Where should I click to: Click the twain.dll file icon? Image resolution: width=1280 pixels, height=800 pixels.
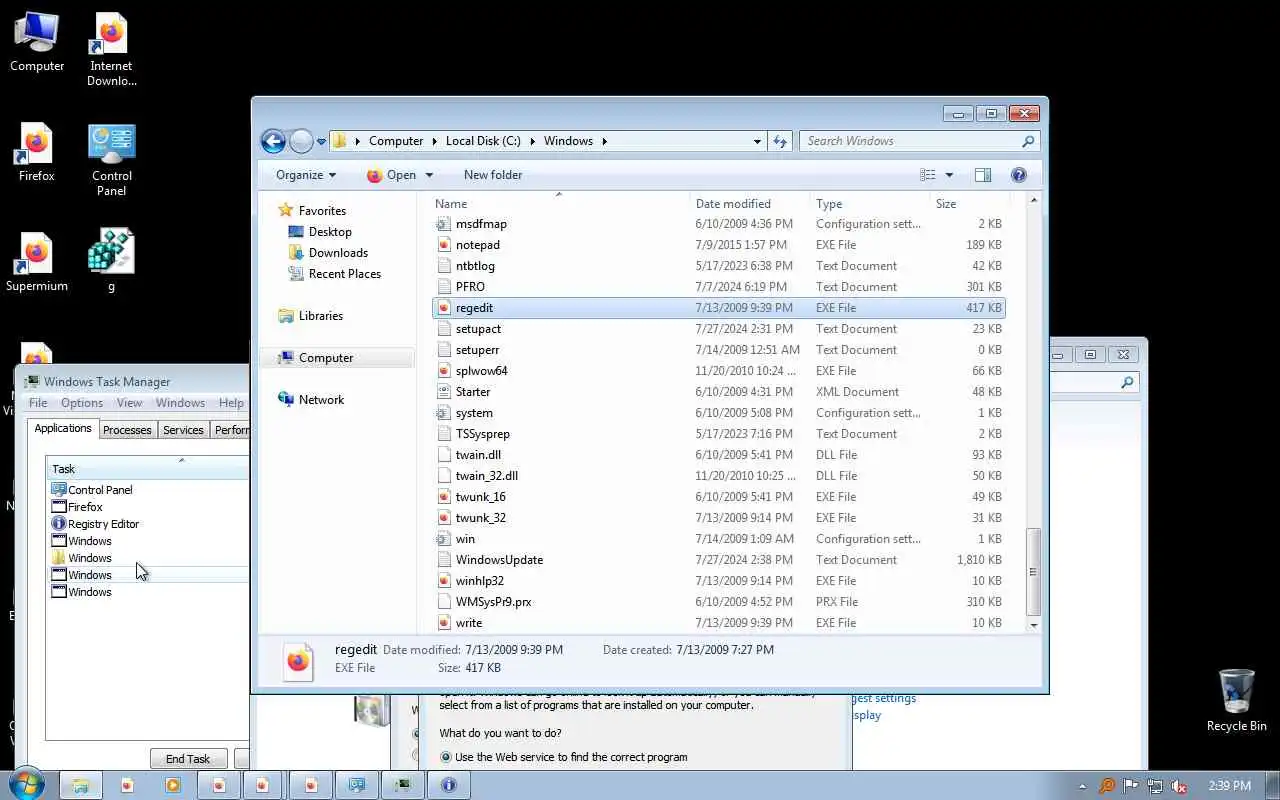click(444, 455)
